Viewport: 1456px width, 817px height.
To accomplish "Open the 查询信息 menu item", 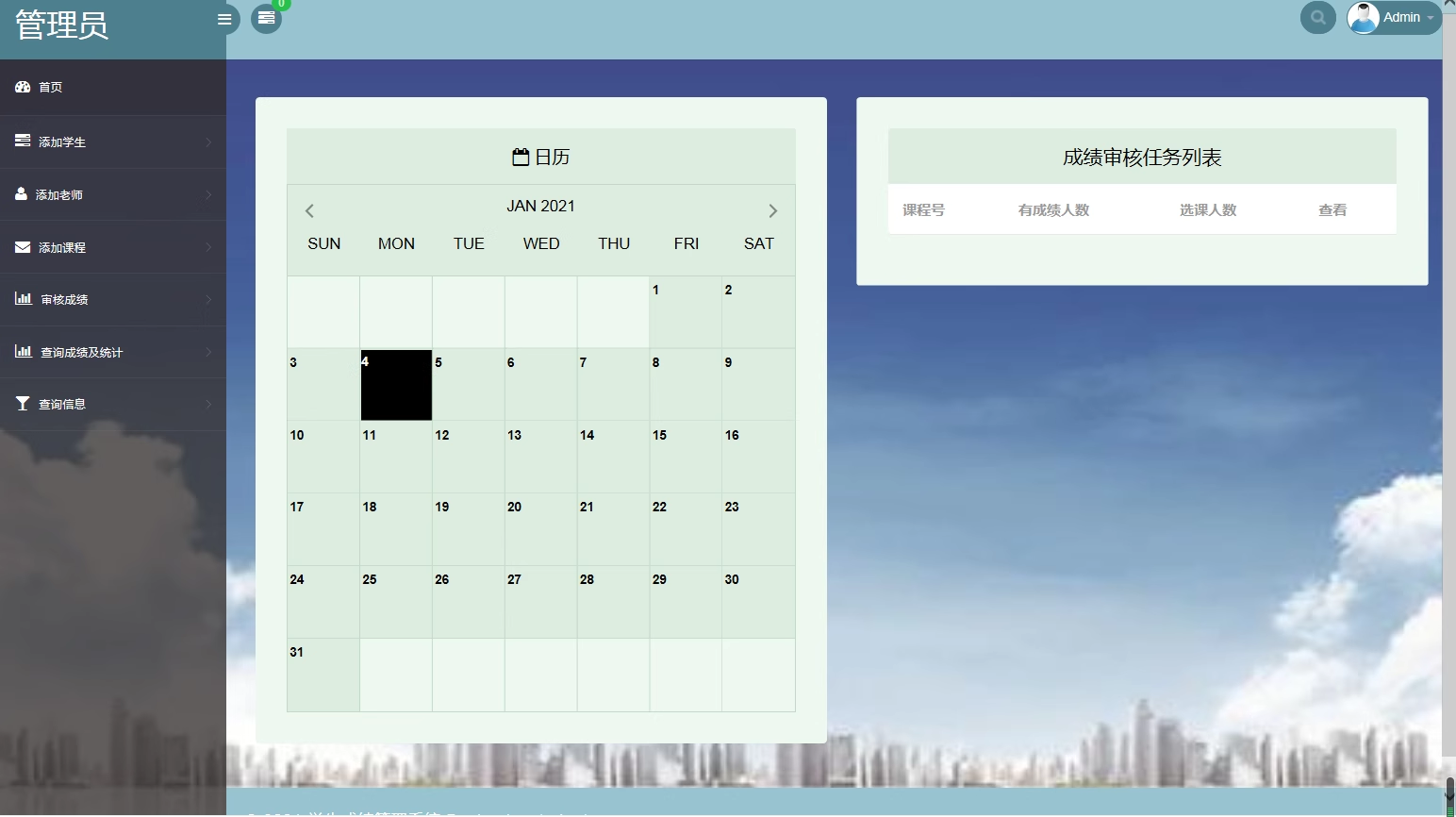I will click(x=113, y=404).
